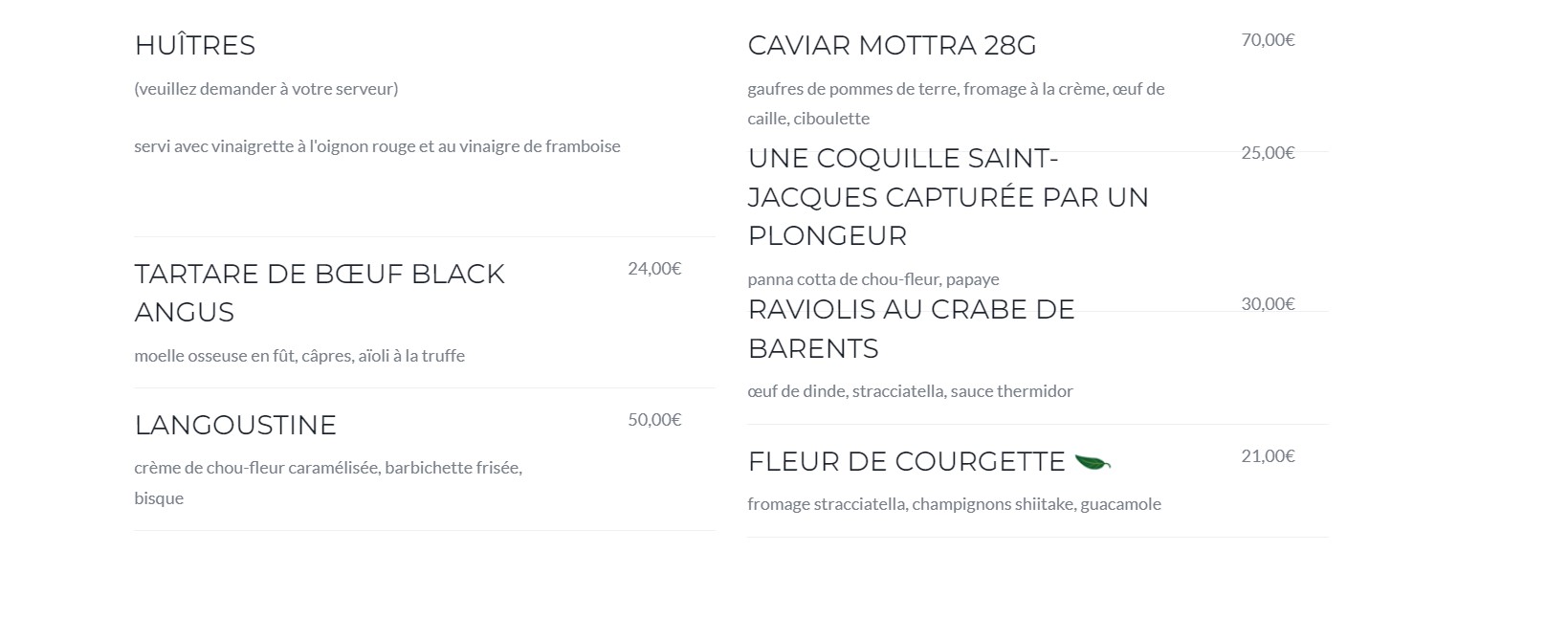Click the CAVIAR MOTTRA 28G title
Image resolution: width=1568 pixels, height=618 pixels.
892,45
